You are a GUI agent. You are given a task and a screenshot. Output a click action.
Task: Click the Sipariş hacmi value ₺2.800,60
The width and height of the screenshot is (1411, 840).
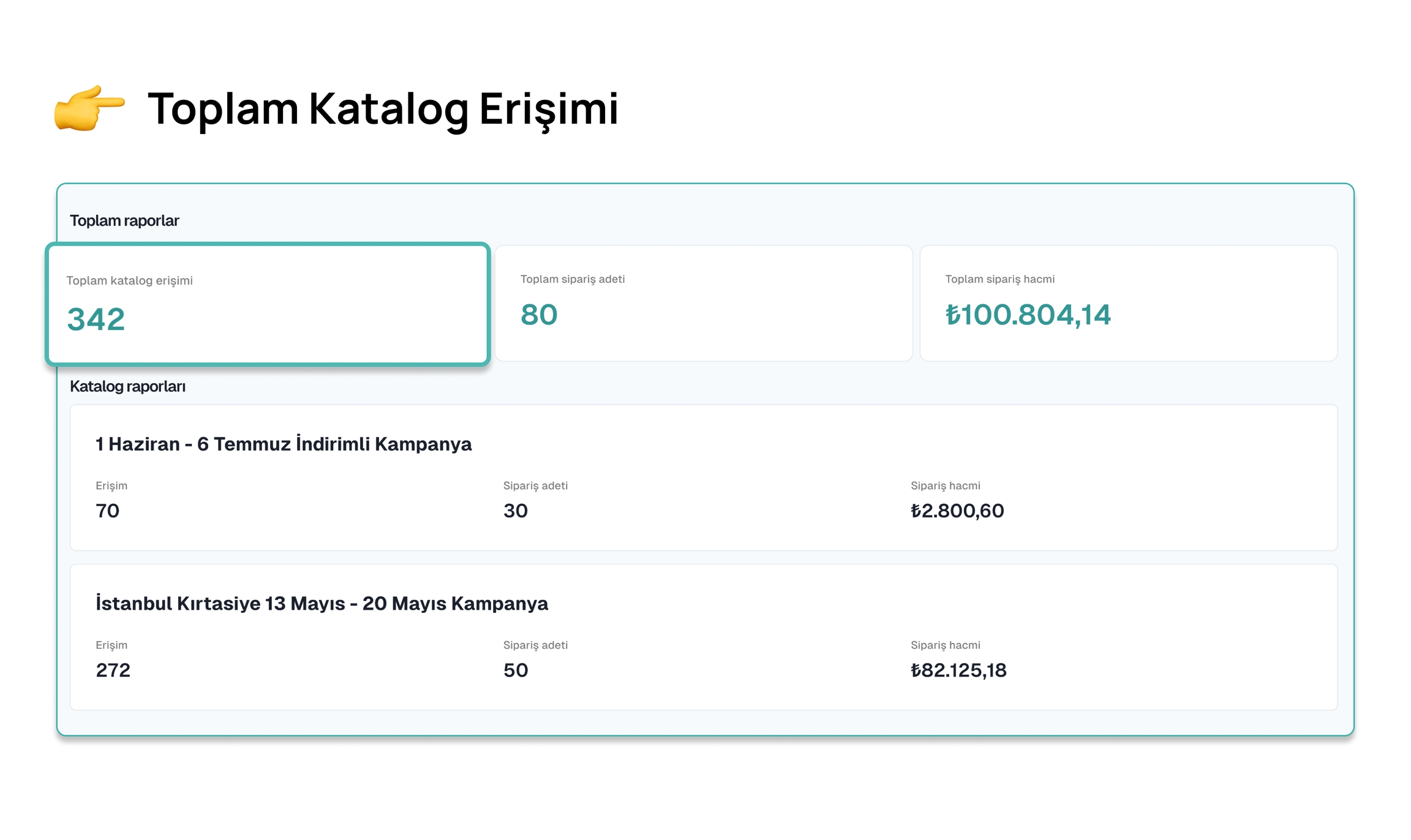click(x=957, y=511)
